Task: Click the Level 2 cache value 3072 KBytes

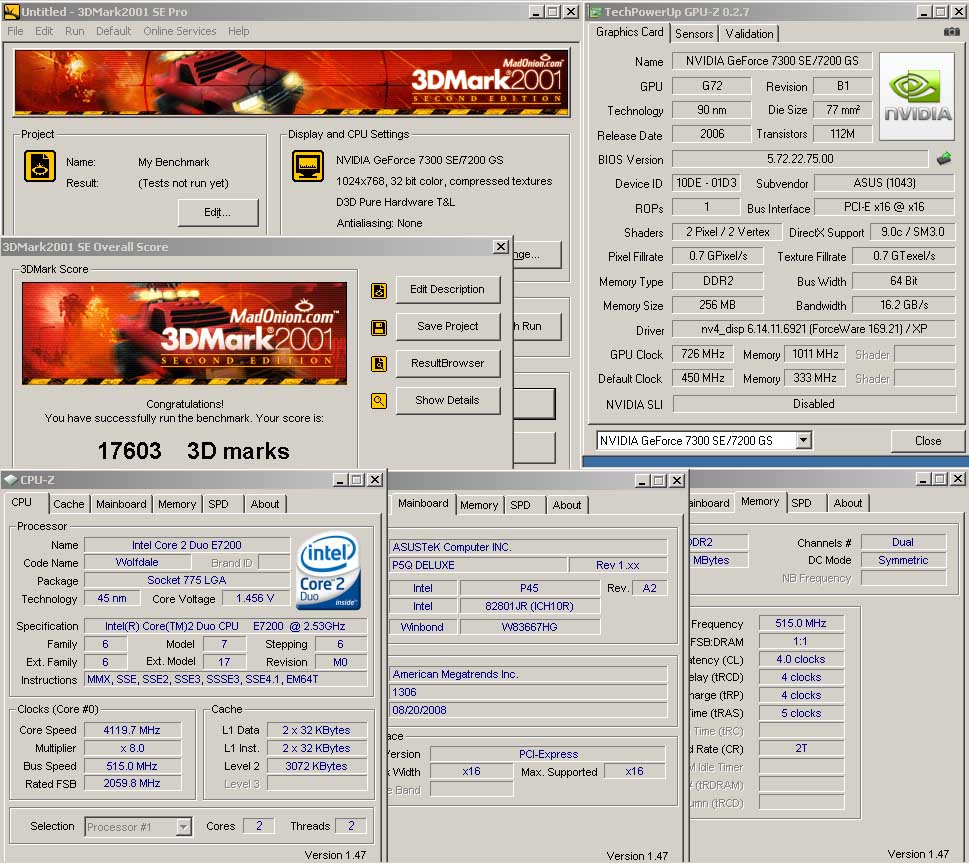Action: 316,766
